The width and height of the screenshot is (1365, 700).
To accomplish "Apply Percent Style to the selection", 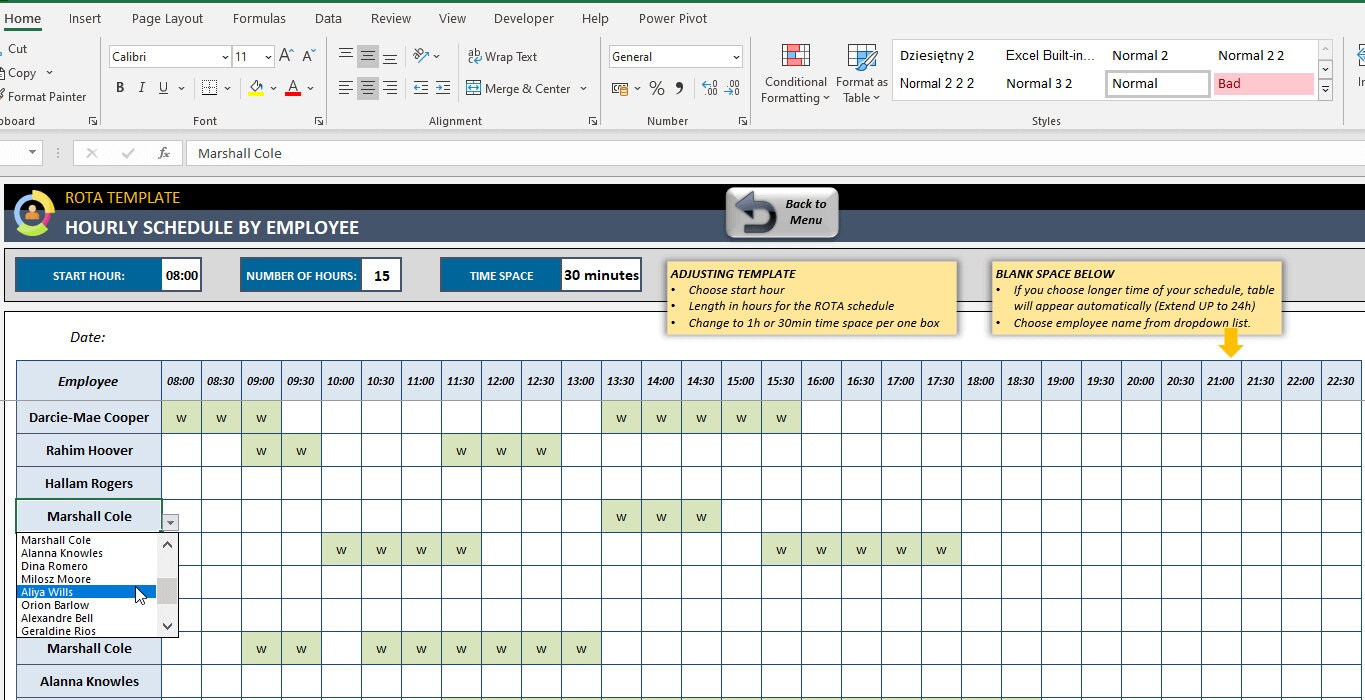I will pyautogui.click(x=656, y=88).
